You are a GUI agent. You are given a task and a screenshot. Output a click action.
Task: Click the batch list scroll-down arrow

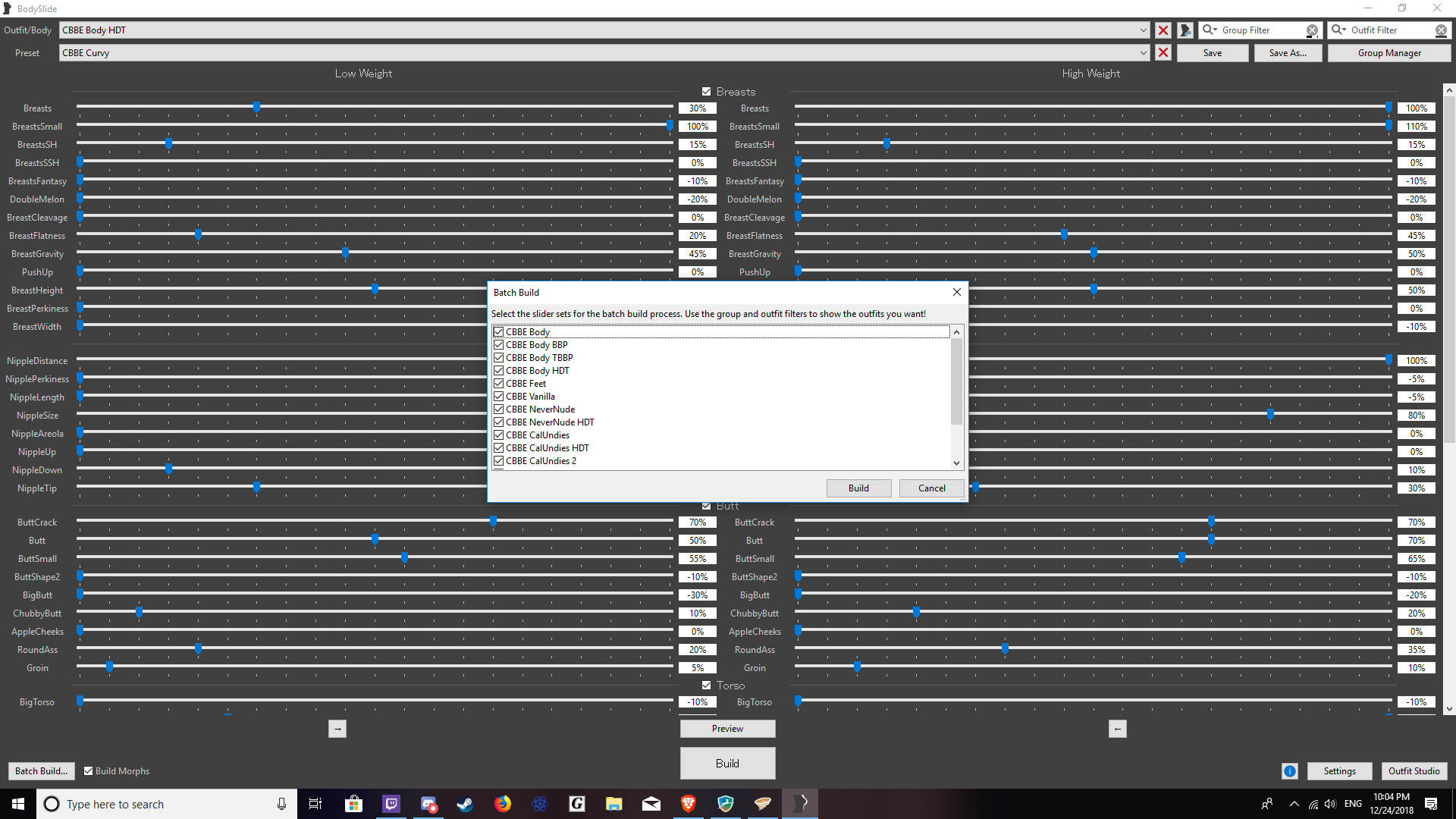[x=956, y=463]
